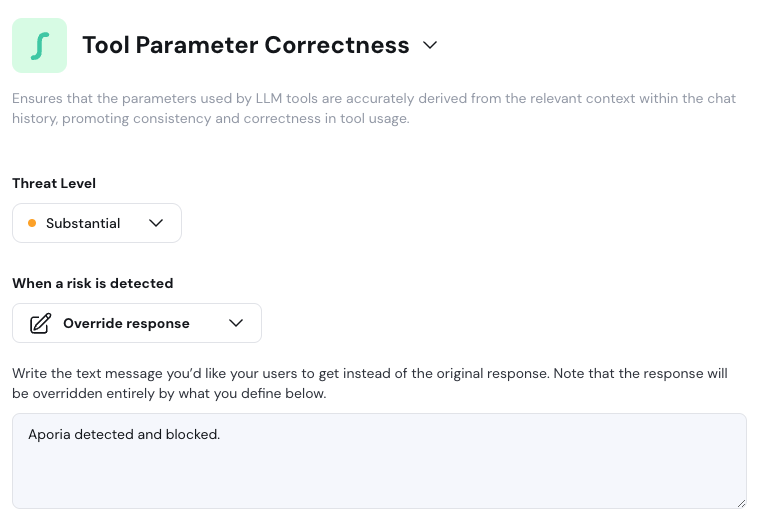Click the Threat Level label
The height and width of the screenshot is (529, 782).
pyautogui.click(x=54, y=183)
